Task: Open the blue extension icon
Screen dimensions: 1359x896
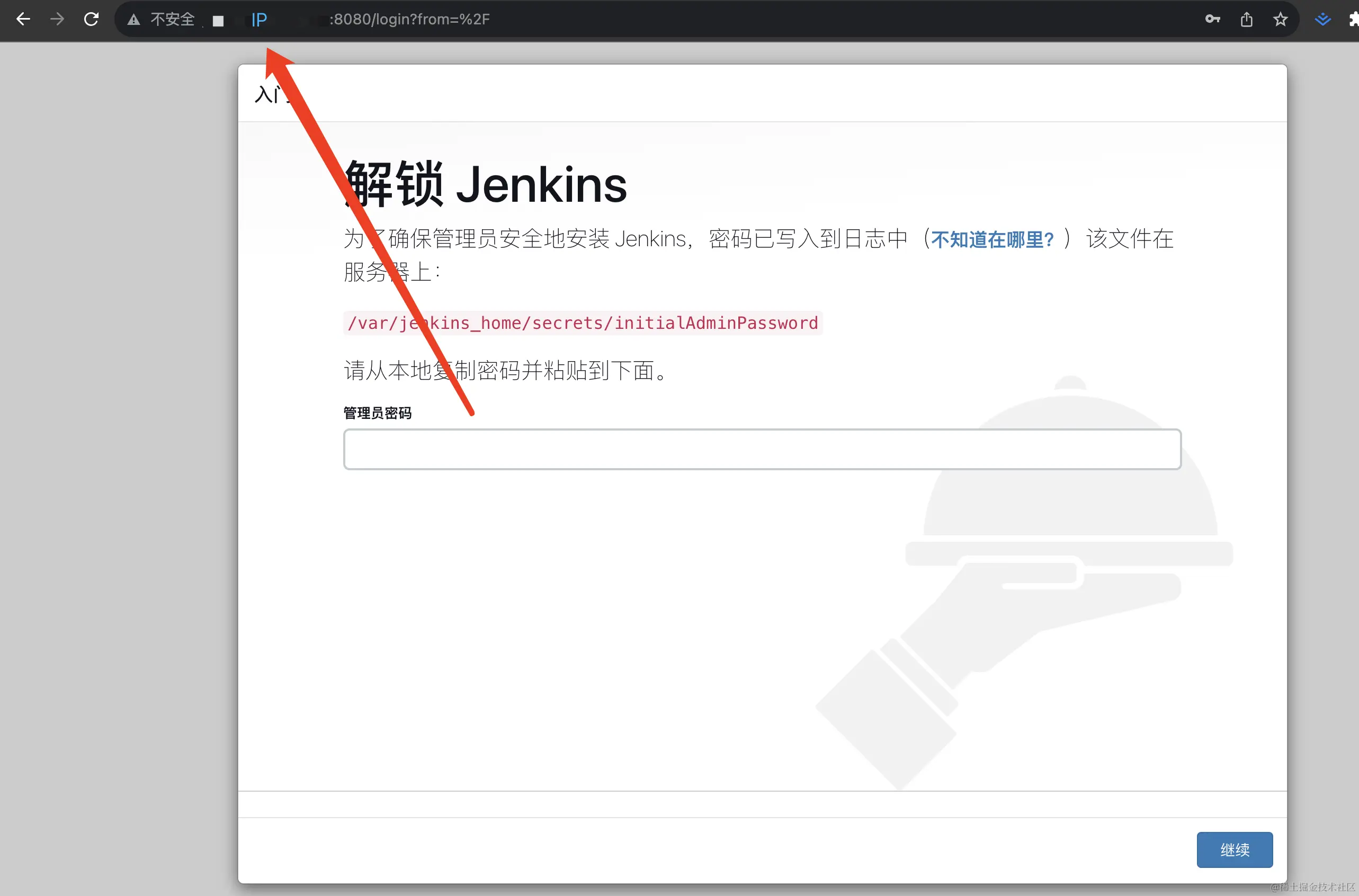Action: (1322, 20)
